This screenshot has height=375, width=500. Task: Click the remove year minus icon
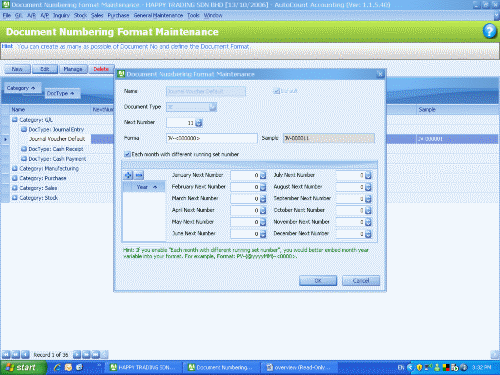tap(139, 175)
